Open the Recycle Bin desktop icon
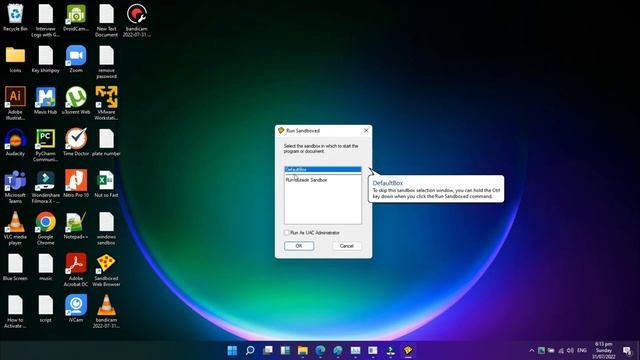Screen dimensions: 640x360 [x=15, y=18]
